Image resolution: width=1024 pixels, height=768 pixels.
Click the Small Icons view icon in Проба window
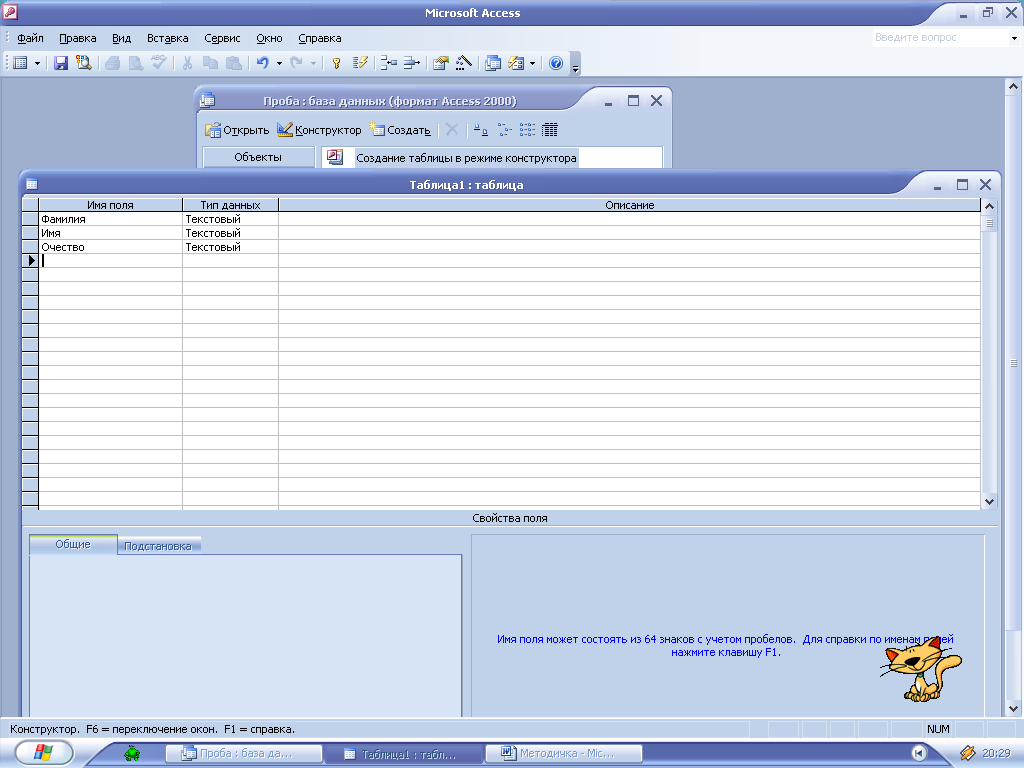coord(504,129)
